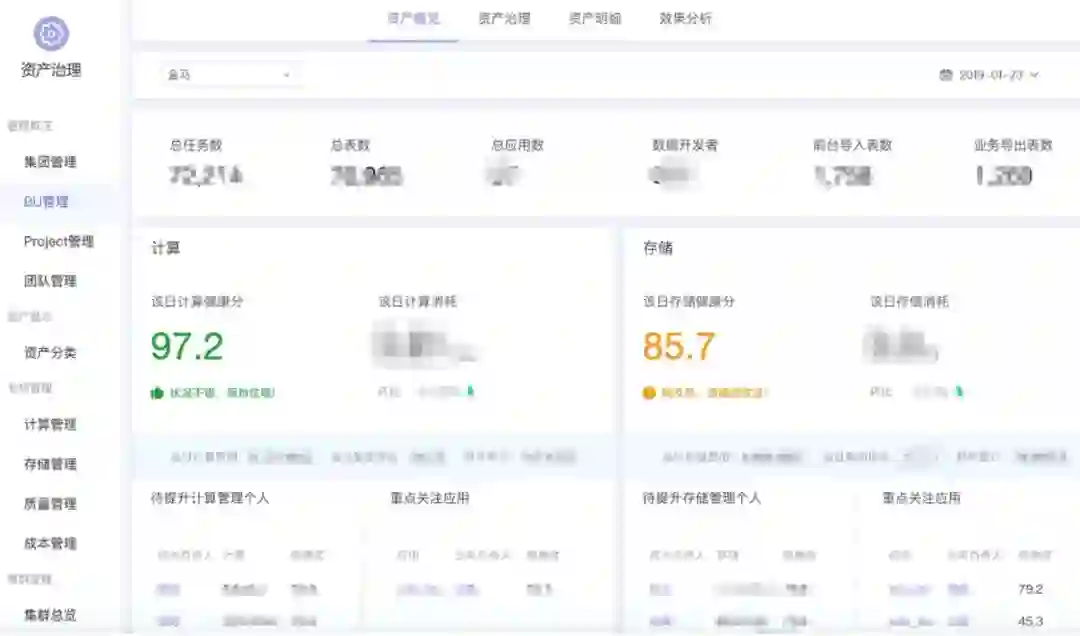This screenshot has width=1080, height=636.
Task: Click the calendar icon beside the date
Action: (x=946, y=74)
